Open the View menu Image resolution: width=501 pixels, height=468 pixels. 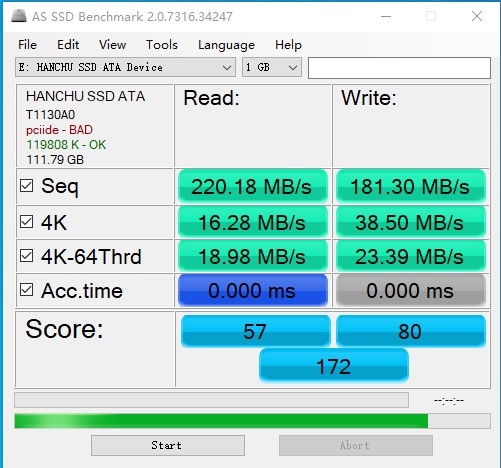pyautogui.click(x=112, y=45)
